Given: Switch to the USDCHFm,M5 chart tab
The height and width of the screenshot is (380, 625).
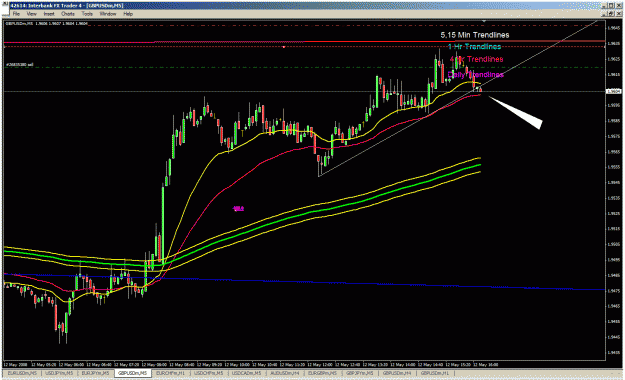Looking at the screenshot, I should 208,373.
